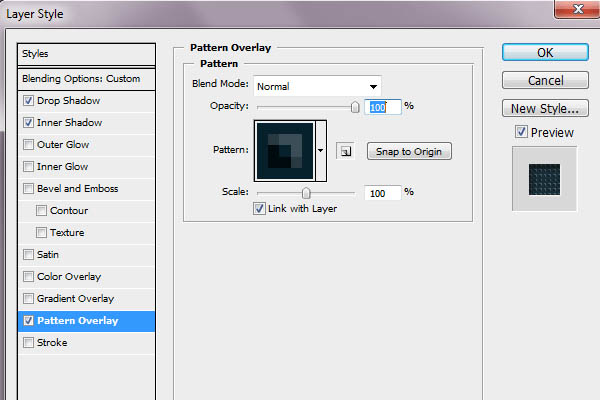
Task: Open the Blend Mode Normal dropdown
Action: click(x=317, y=86)
